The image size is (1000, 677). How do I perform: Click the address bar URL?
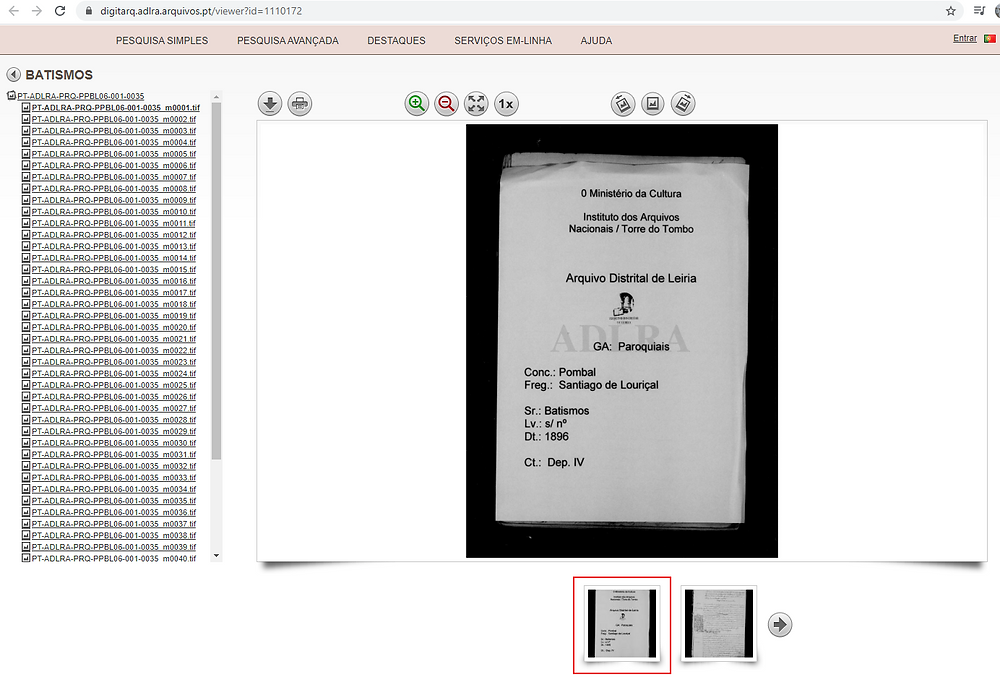click(202, 11)
